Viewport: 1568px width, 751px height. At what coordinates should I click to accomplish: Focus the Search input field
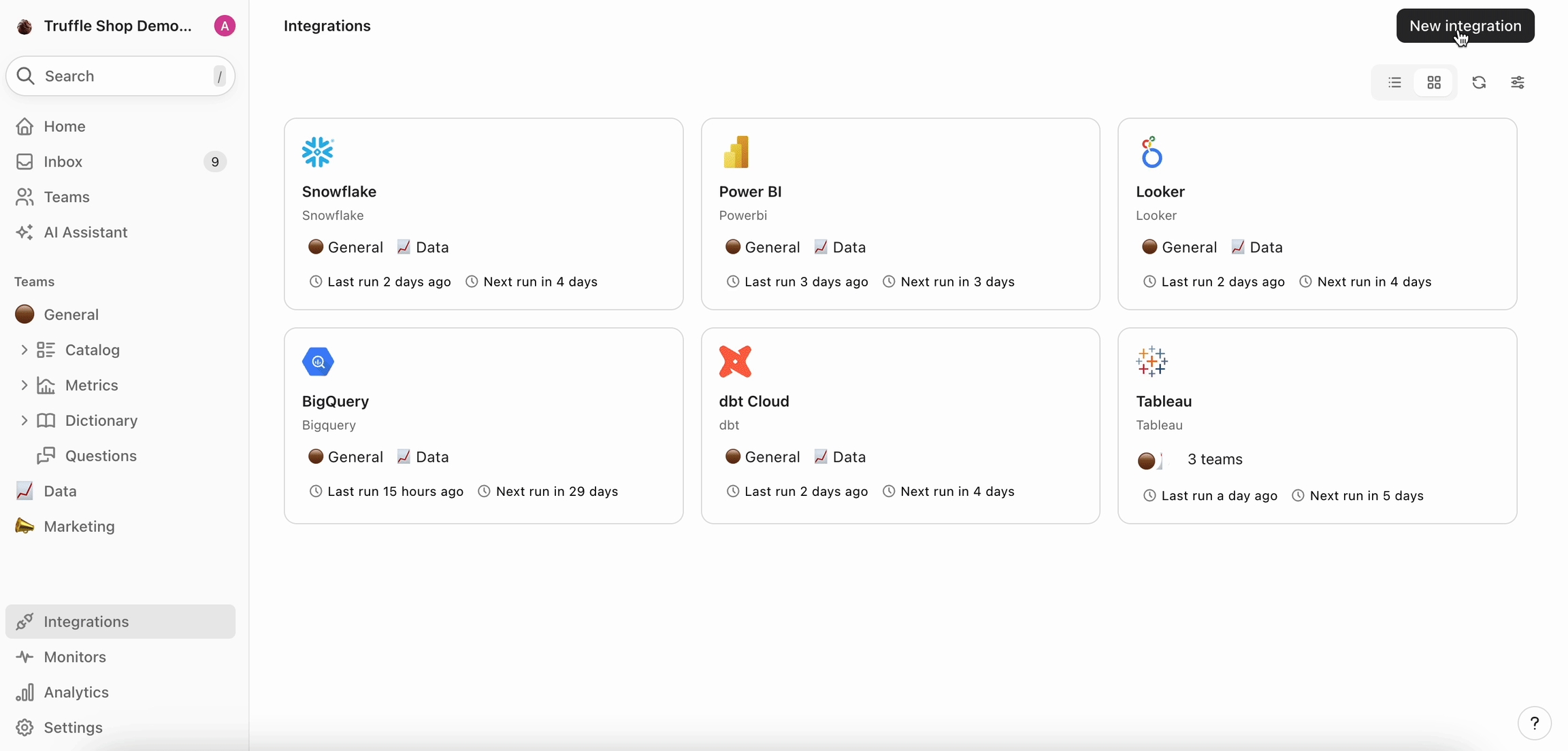point(122,76)
